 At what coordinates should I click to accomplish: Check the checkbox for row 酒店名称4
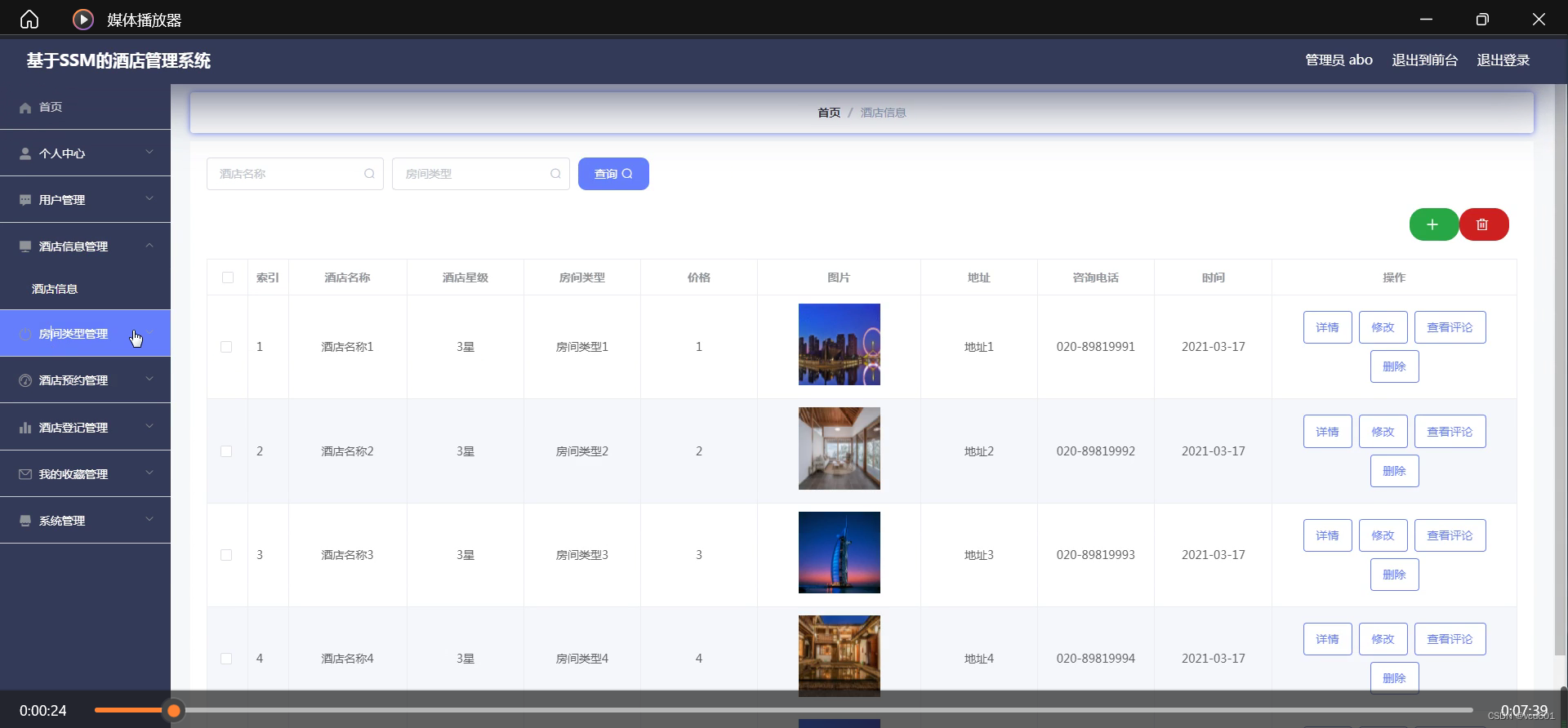tap(226, 659)
